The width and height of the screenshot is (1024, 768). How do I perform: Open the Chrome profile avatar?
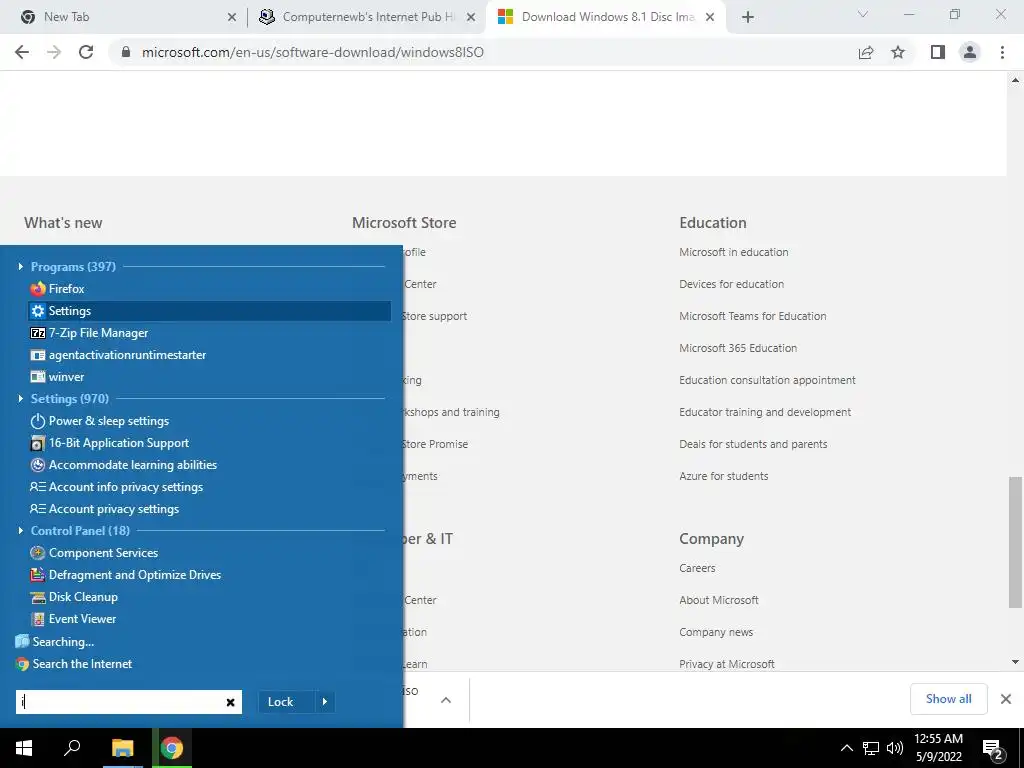click(970, 52)
